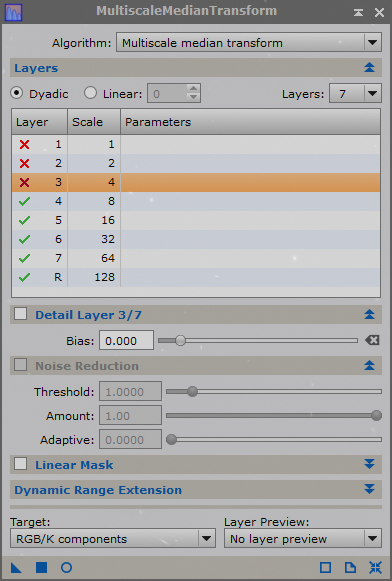Collapse the Layers section
The width and height of the screenshot is (392, 581).
369,68
